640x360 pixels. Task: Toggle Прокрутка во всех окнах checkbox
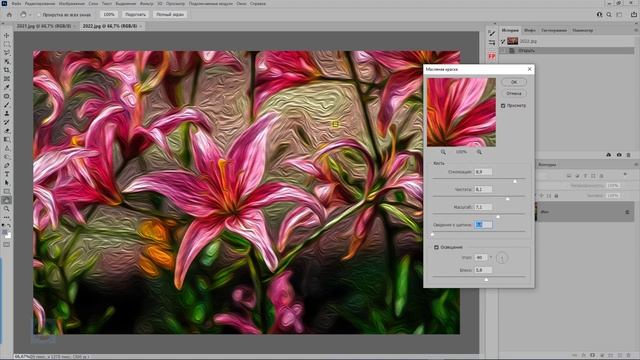point(39,15)
